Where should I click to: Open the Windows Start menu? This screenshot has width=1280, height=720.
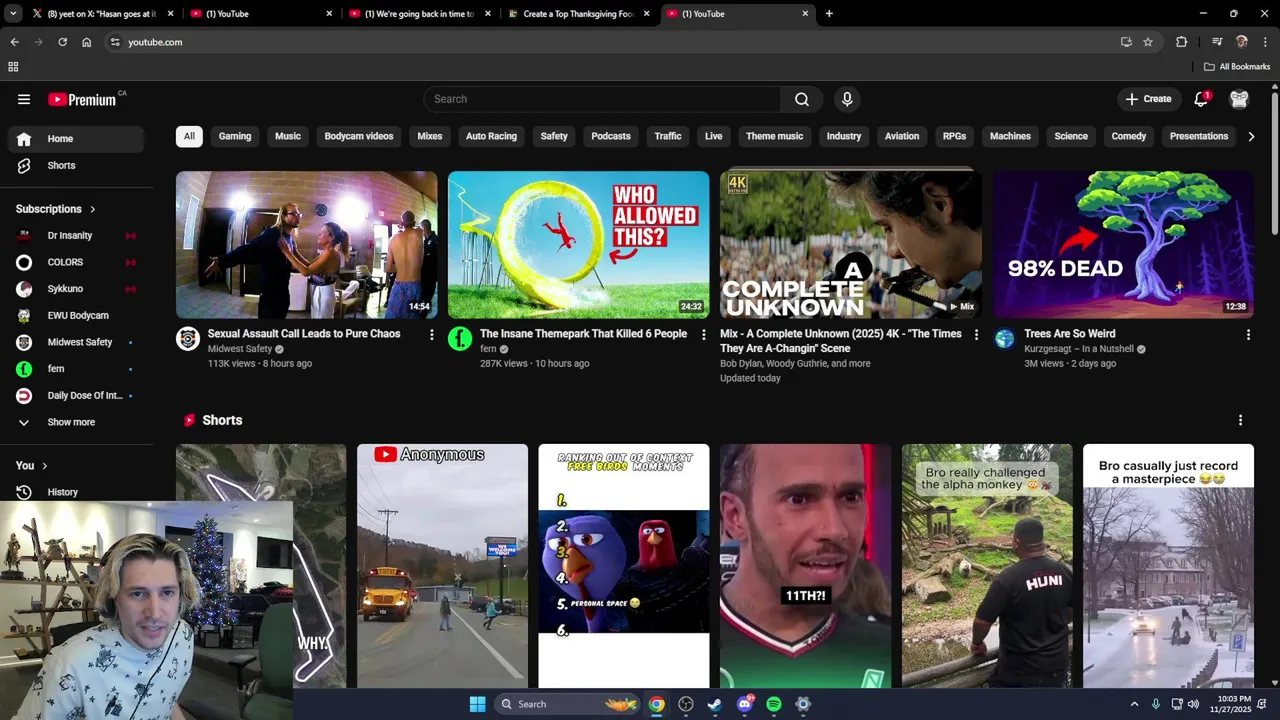pyautogui.click(x=477, y=704)
